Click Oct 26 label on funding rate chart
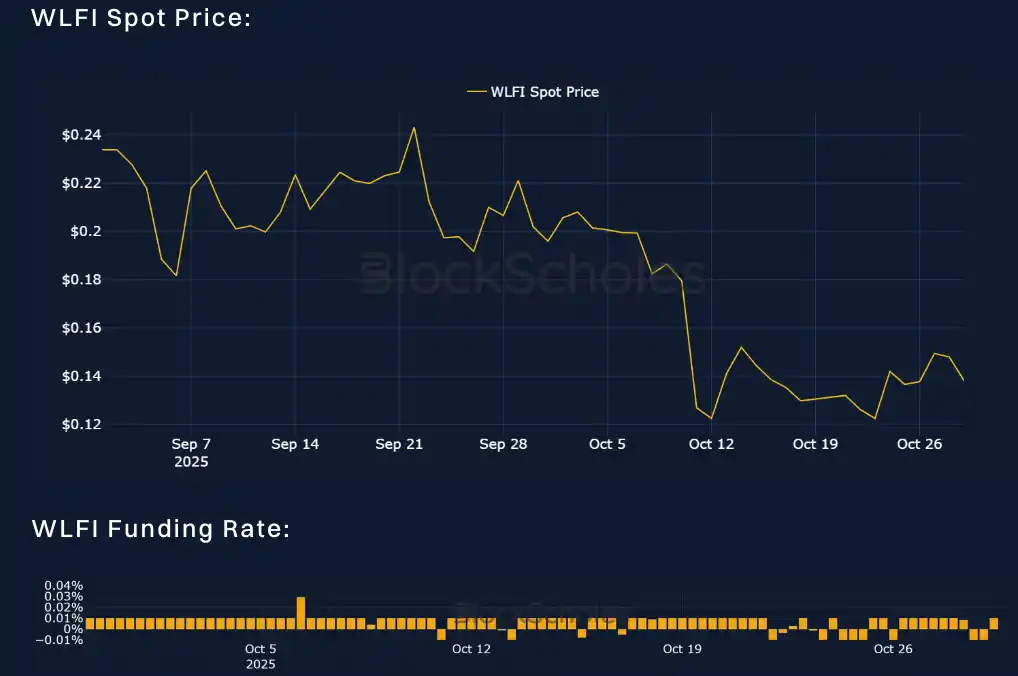The width and height of the screenshot is (1018, 676). click(893, 649)
